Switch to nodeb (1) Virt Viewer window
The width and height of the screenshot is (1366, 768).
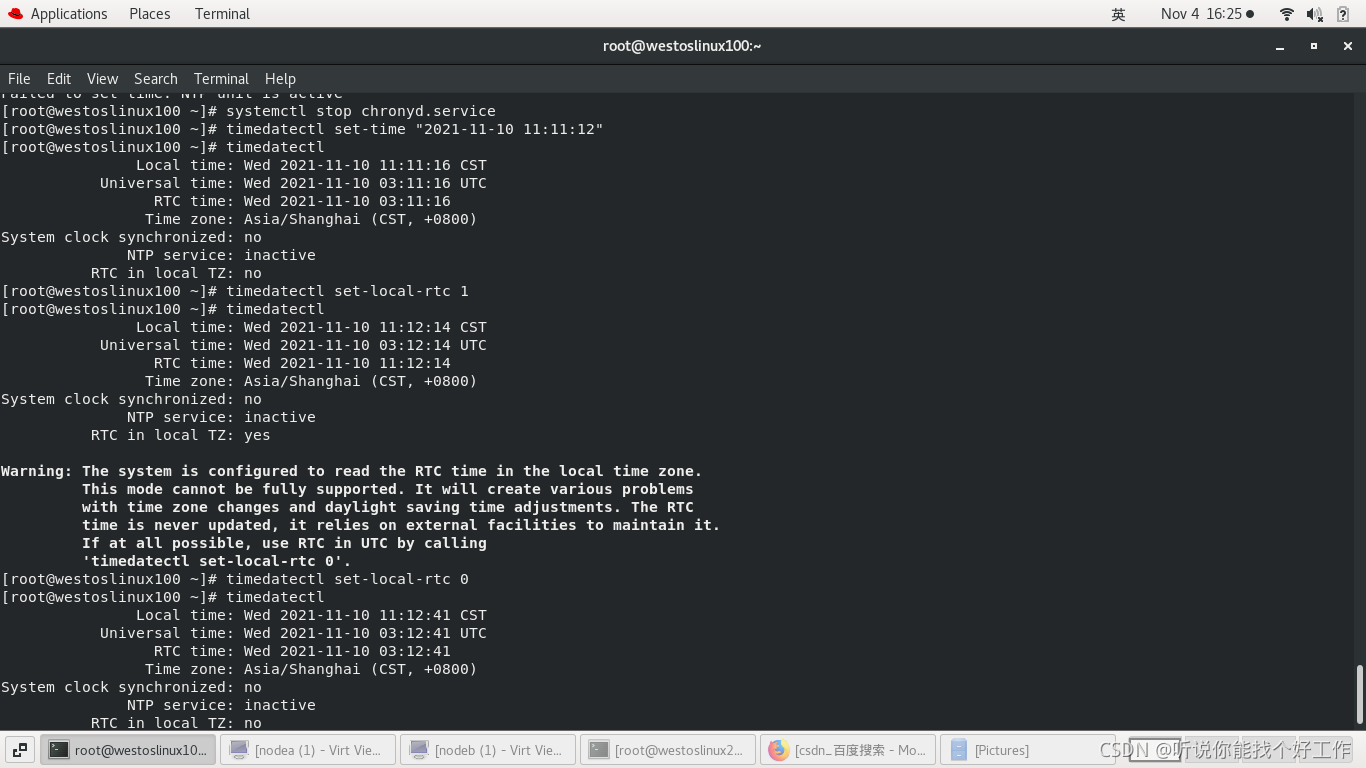tap(488, 750)
